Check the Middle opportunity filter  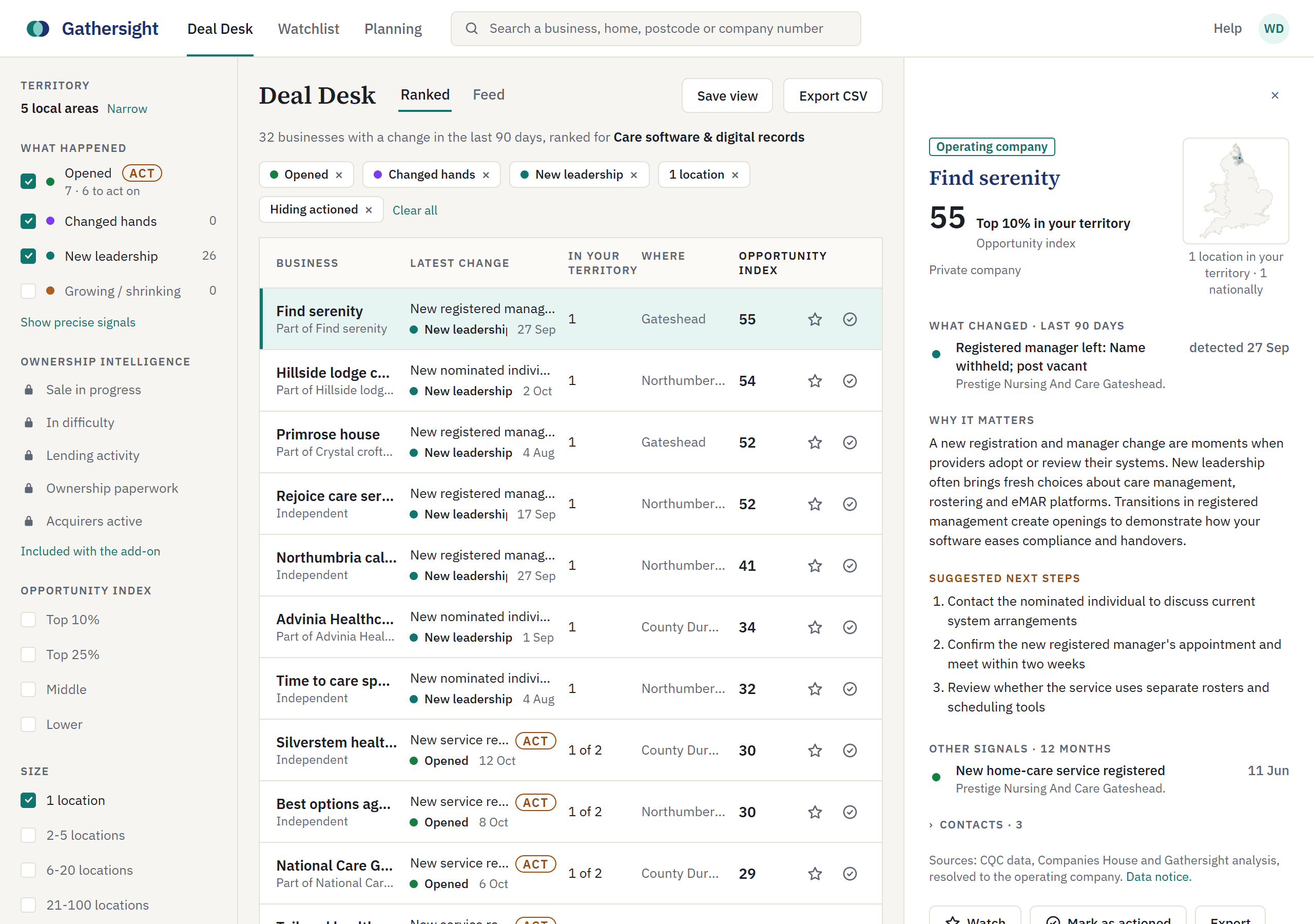(x=28, y=689)
